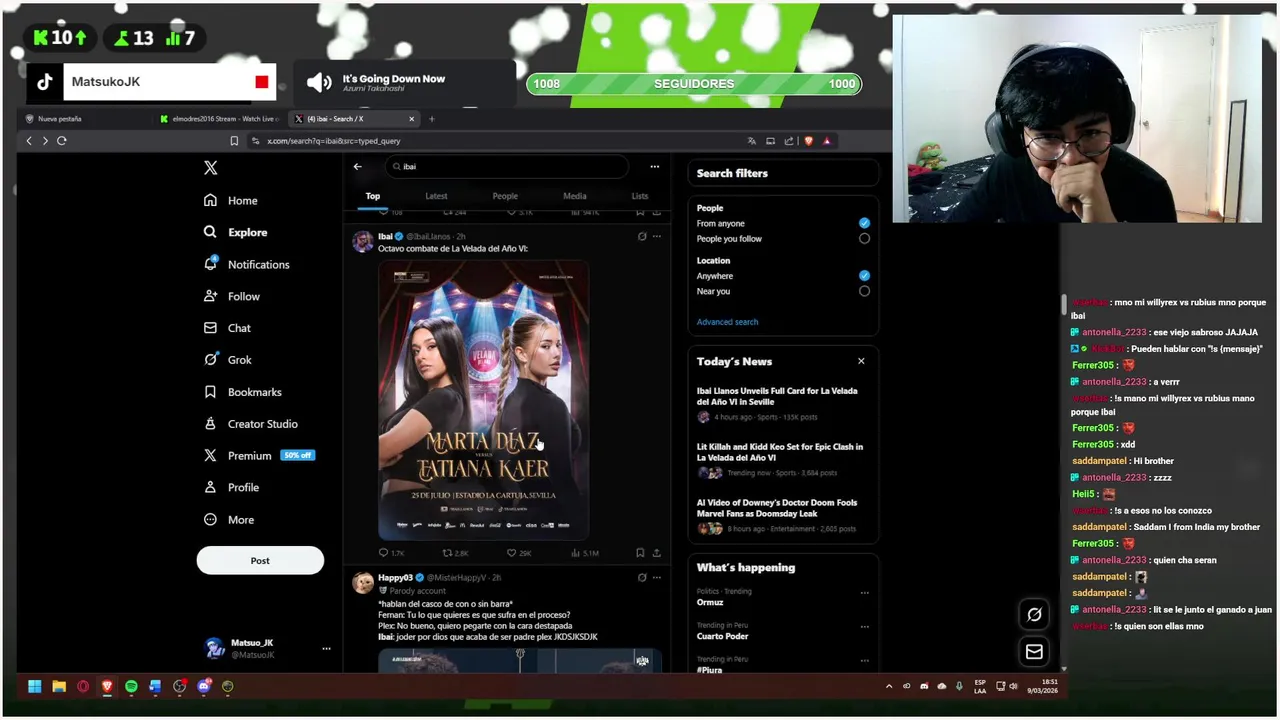Reload the page in browser

coord(61,141)
